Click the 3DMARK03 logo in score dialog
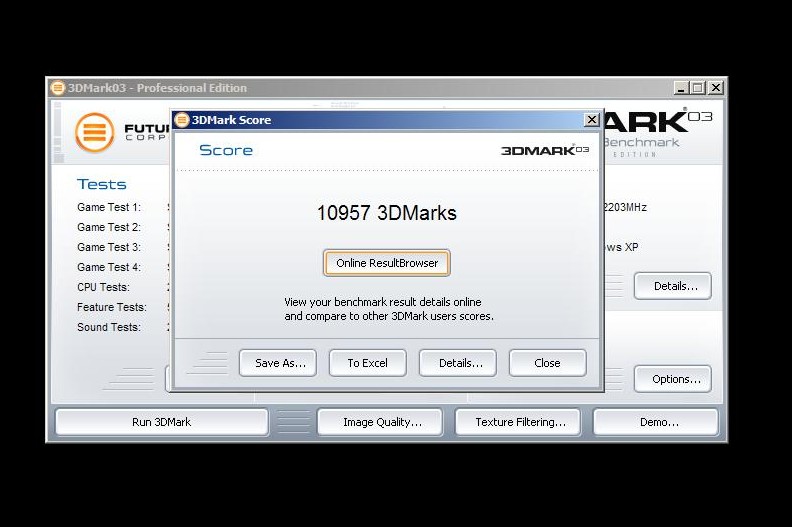This screenshot has width=792, height=527. point(545,150)
